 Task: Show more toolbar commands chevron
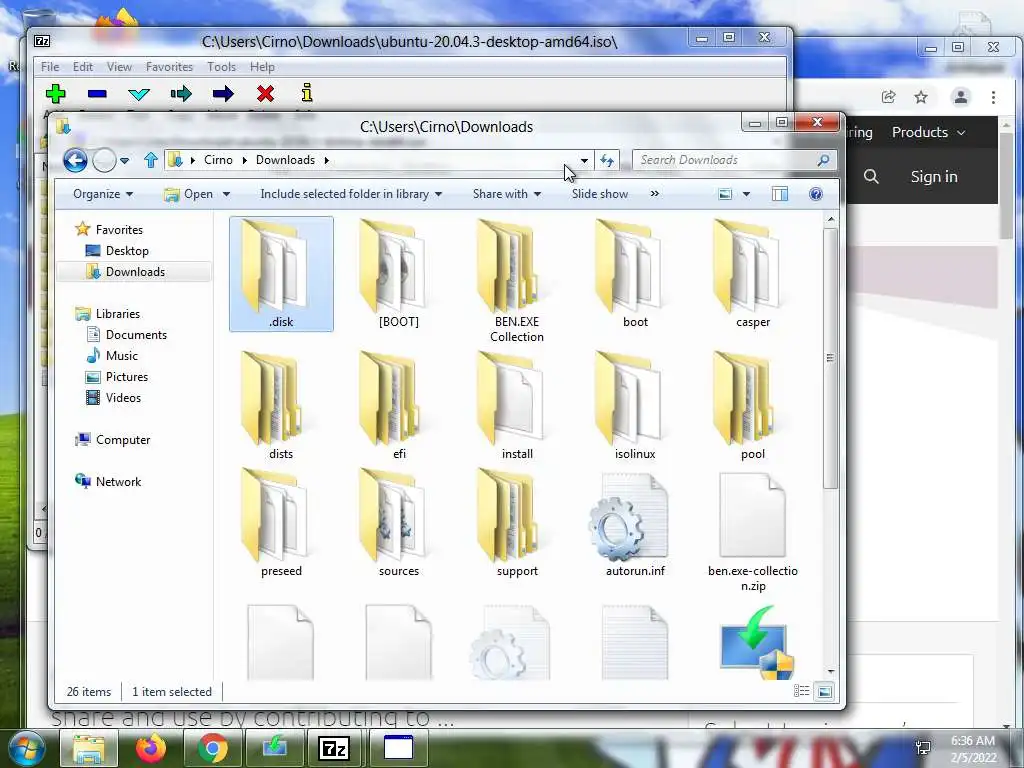point(654,194)
